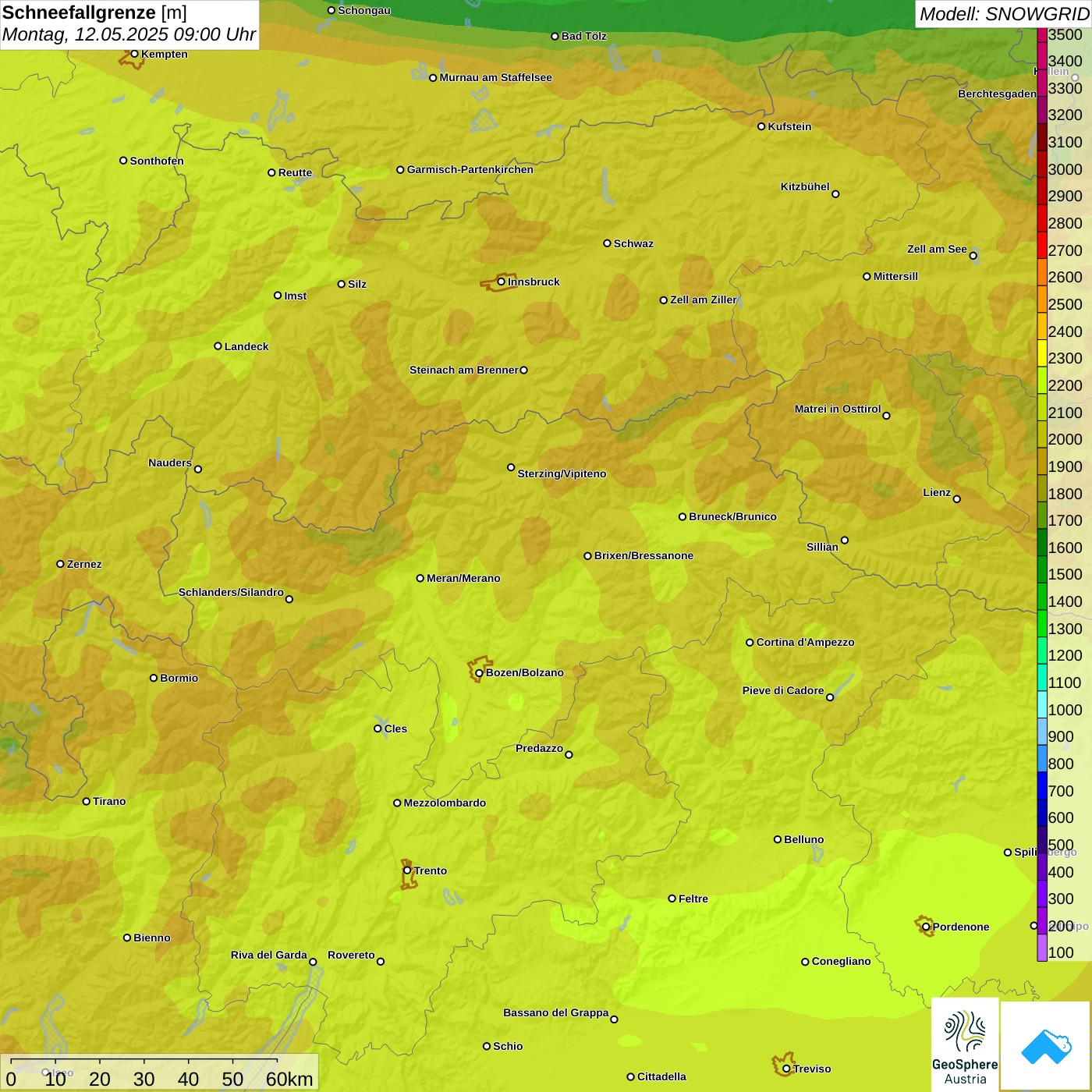Click the Predazzo town label
Viewport: 1092px width, 1092px height.
539,748
